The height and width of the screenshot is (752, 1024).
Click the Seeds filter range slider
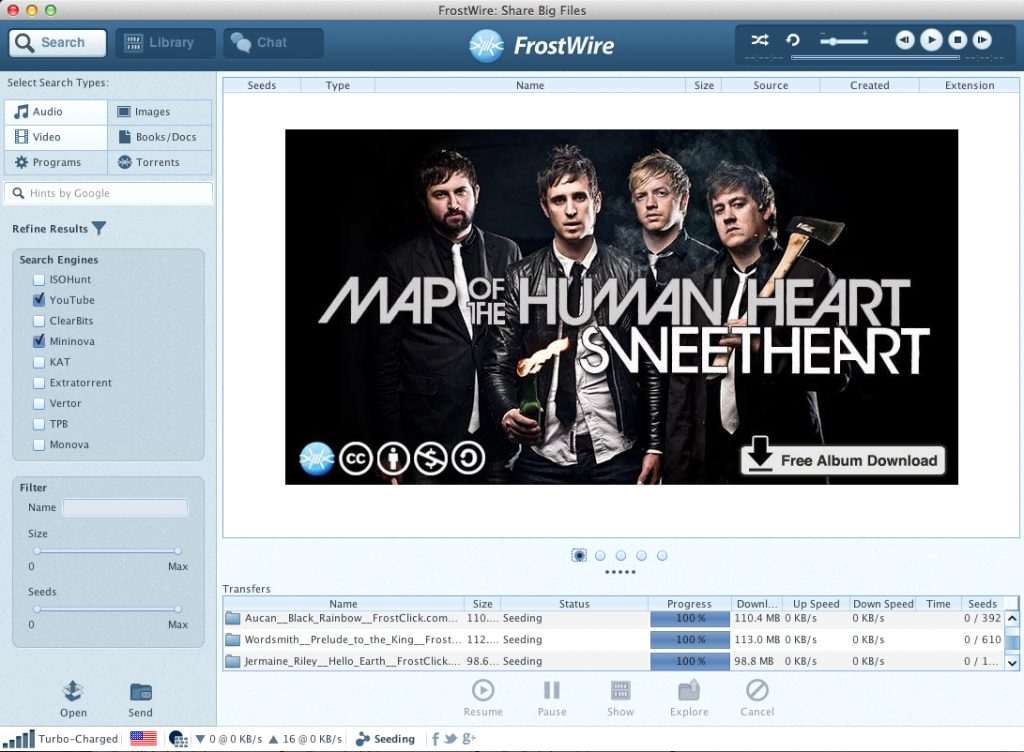107,609
